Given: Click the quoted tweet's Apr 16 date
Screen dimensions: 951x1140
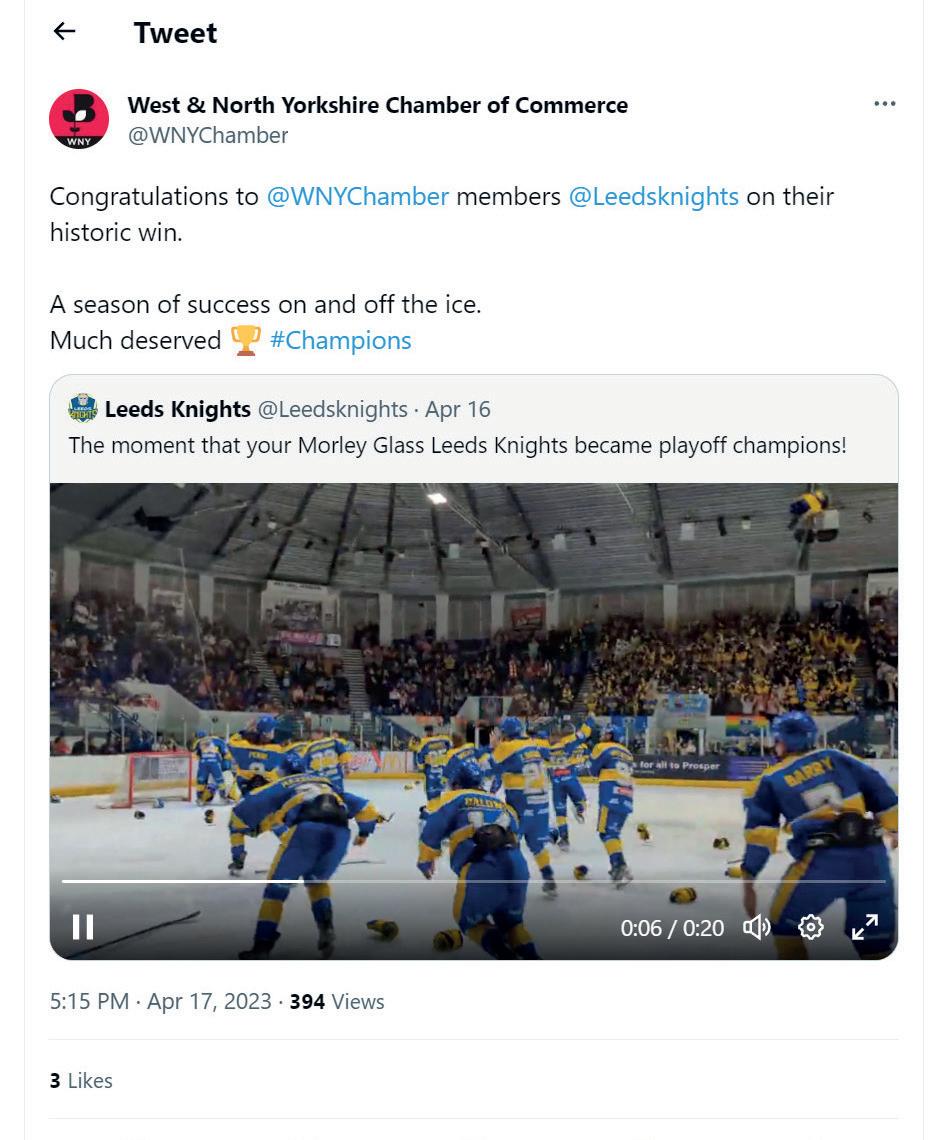Looking at the screenshot, I should pos(458,409).
